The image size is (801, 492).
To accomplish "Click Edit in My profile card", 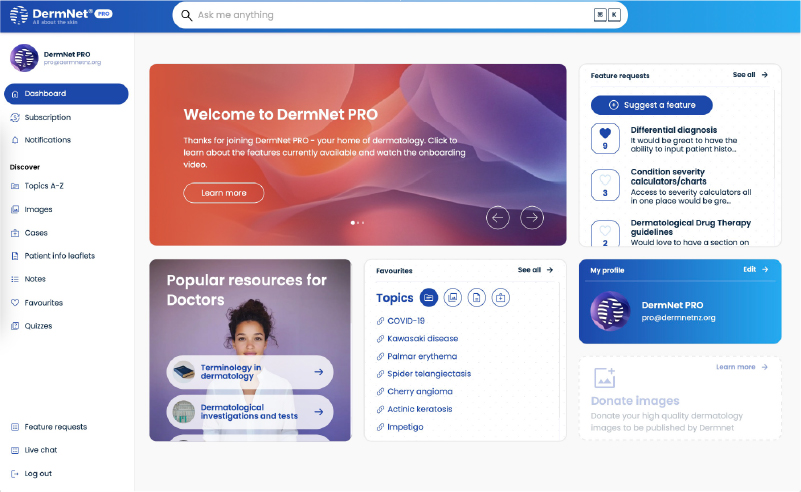I will pyautogui.click(x=756, y=269).
